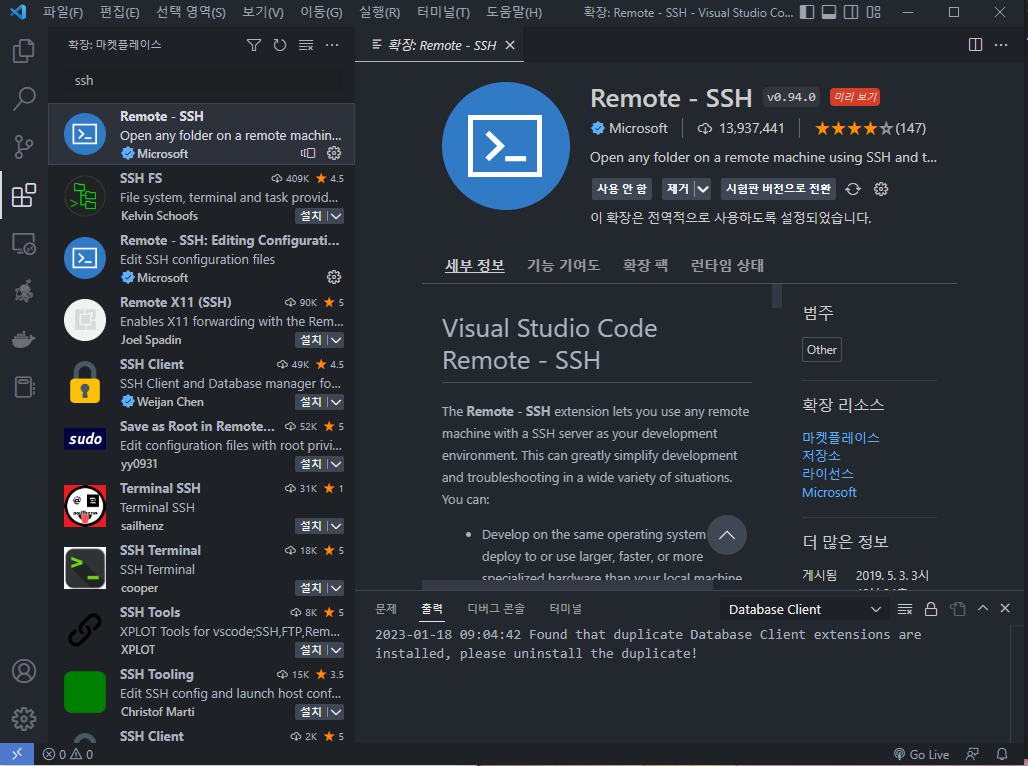The image size is (1028, 766).
Task: Open install dropdown arrow for Remote X11 (SSH)
Action: pyautogui.click(x=336, y=340)
